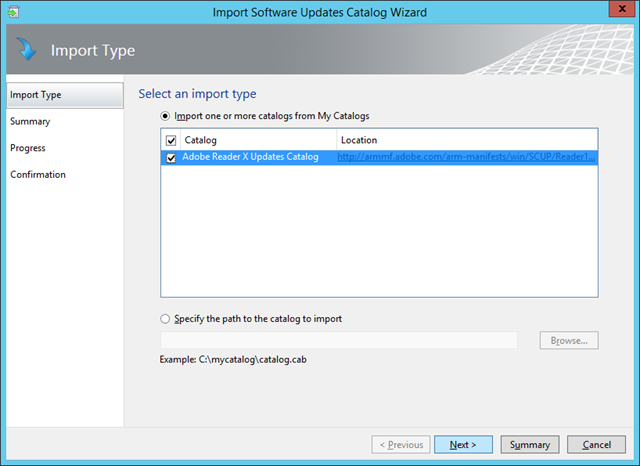Image resolution: width=640 pixels, height=466 pixels.
Task: Select Specify the path to catalog radio button
Action: click(x=165, y=319)
